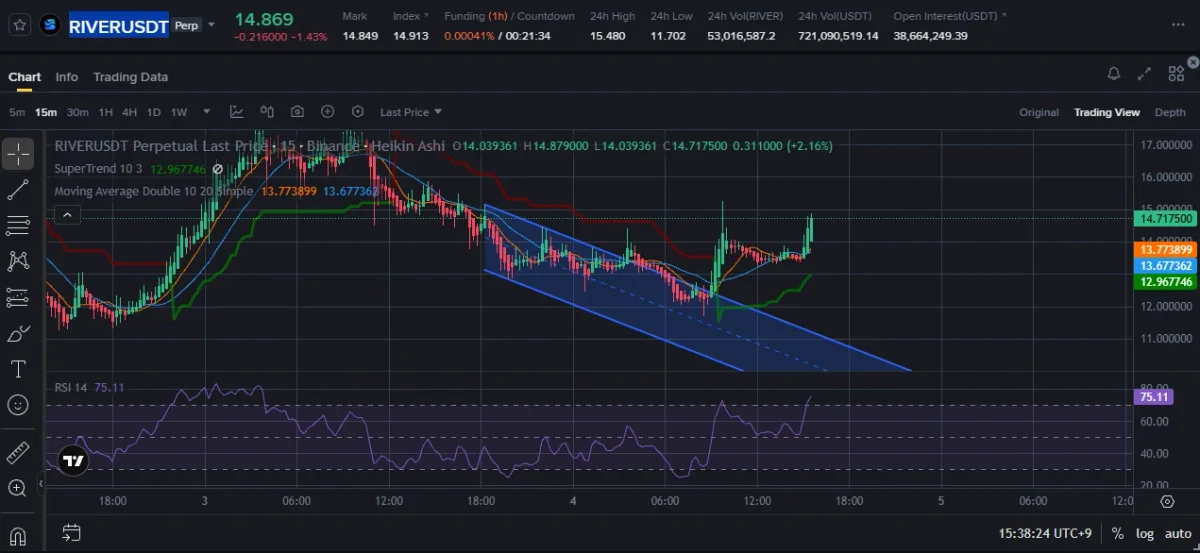Collapse the indicator legend chevron
Image resolution: width=1200 pixels, height=553 pixels.
[x=67, y=214]
